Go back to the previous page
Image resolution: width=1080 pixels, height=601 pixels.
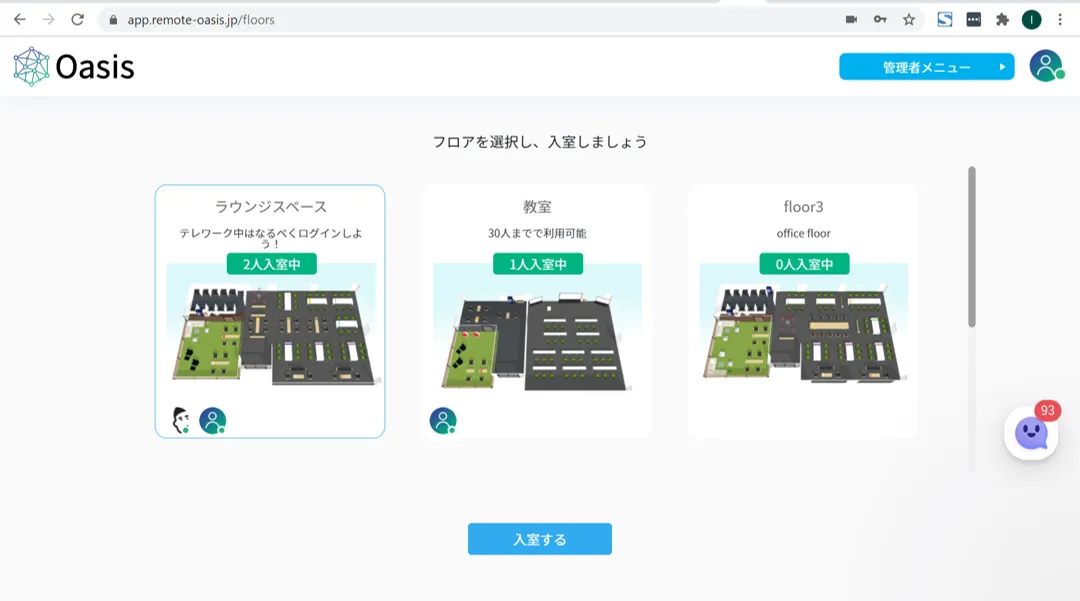click(x=19, y=19)
